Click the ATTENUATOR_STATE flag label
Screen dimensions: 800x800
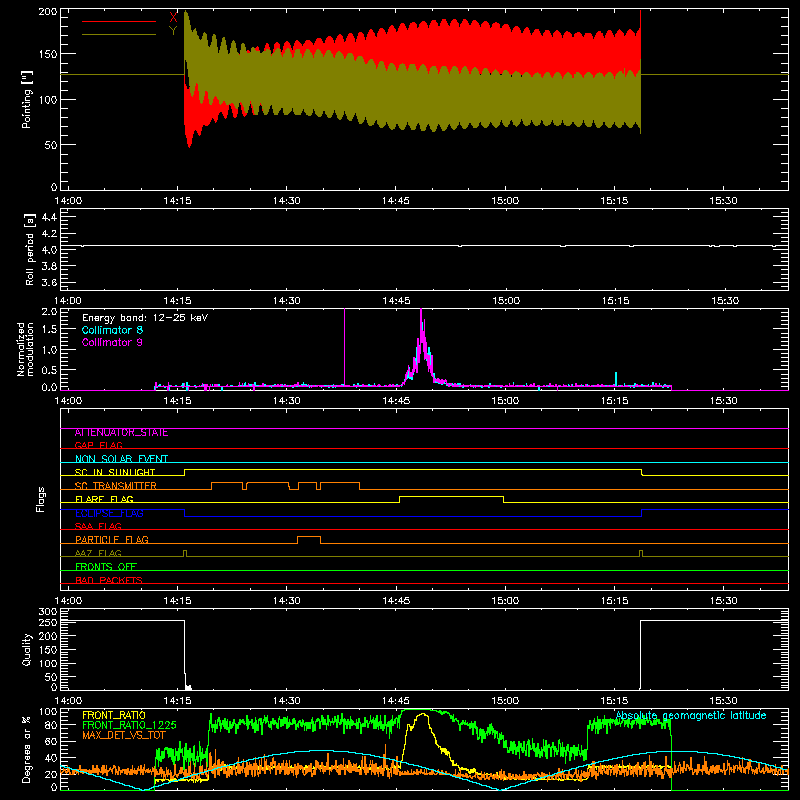(121, 433)
